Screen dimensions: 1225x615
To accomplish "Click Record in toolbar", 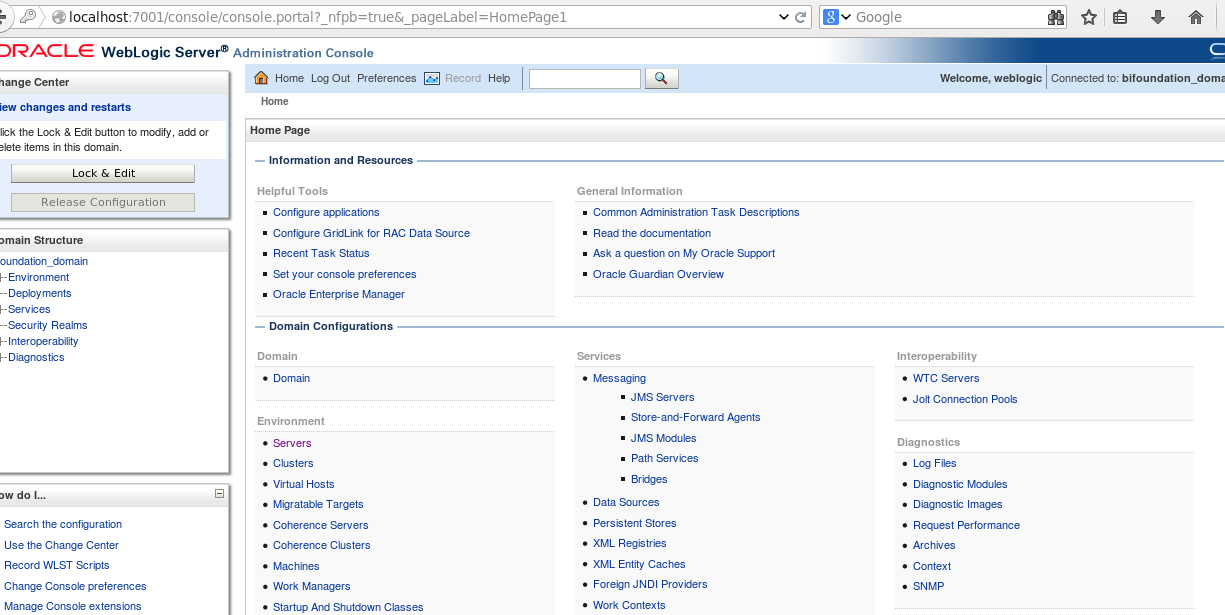I will click(463, 78).
